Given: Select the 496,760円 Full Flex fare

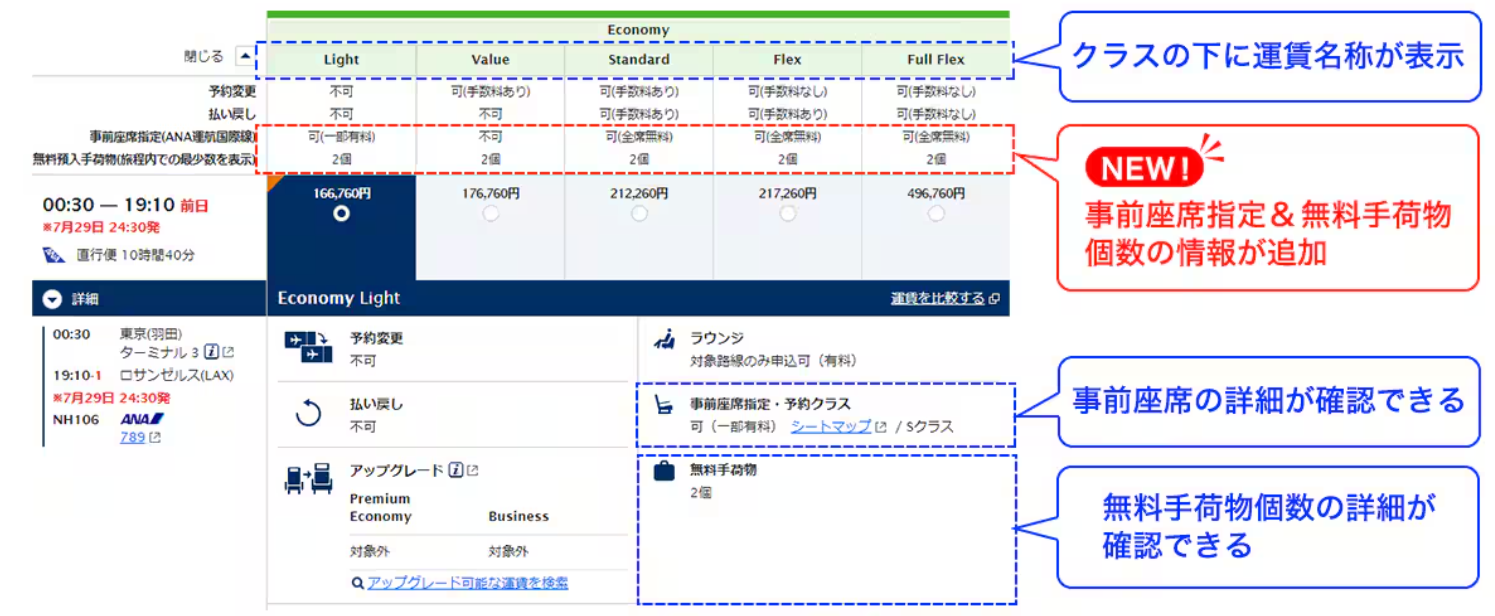Looking at the screenshot, I should (936, 213).
